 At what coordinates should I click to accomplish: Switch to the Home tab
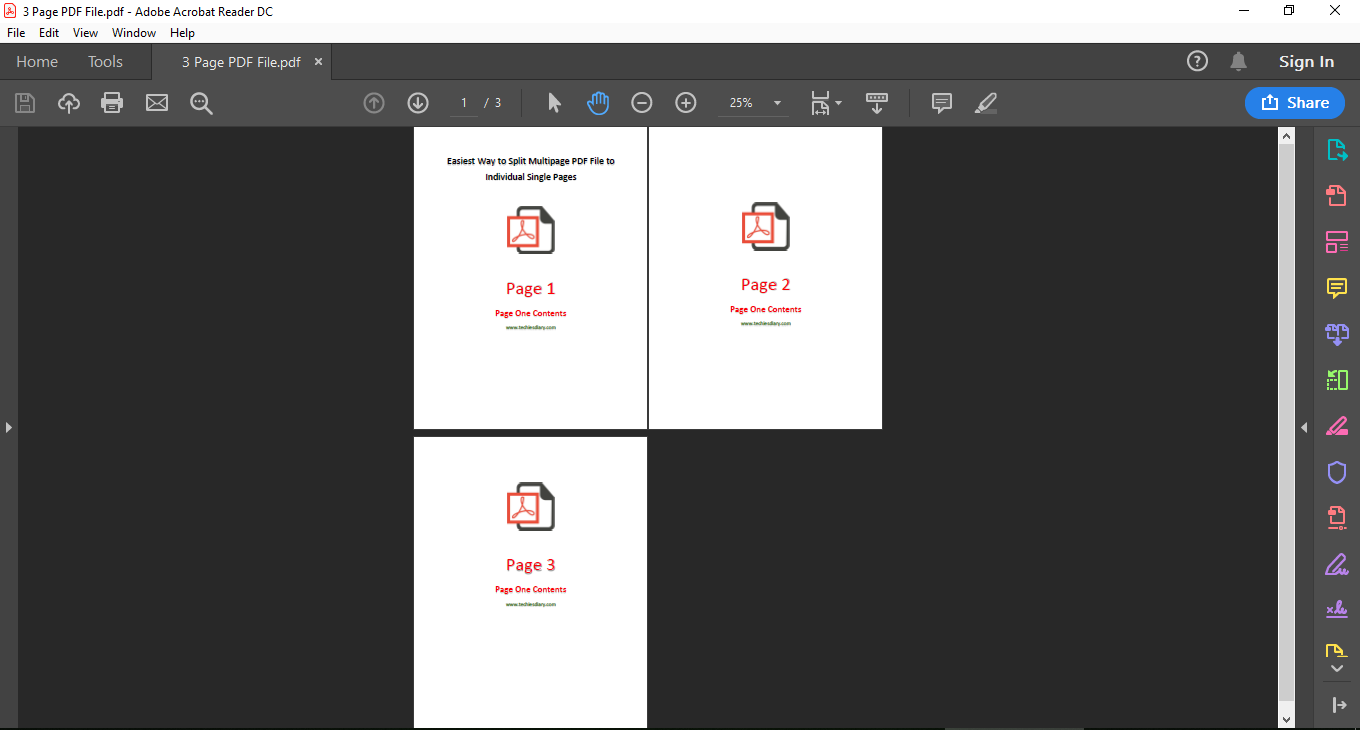tap(37, 62)
